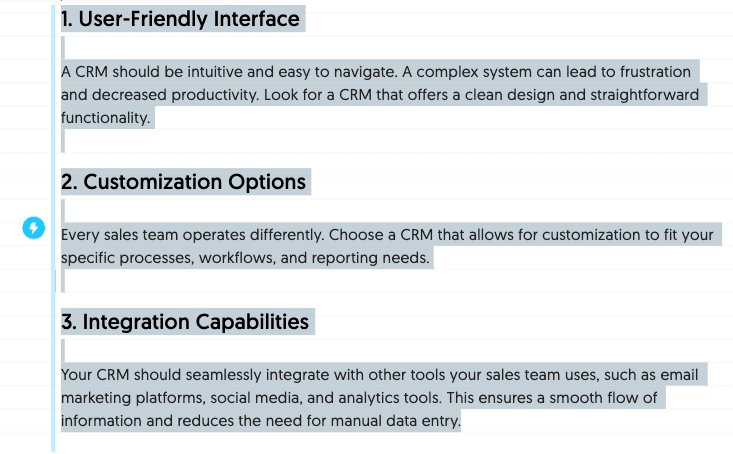Click the blue lightning bolt icon
The width and height of the screenshot is (733, 454).
[34, 228]
